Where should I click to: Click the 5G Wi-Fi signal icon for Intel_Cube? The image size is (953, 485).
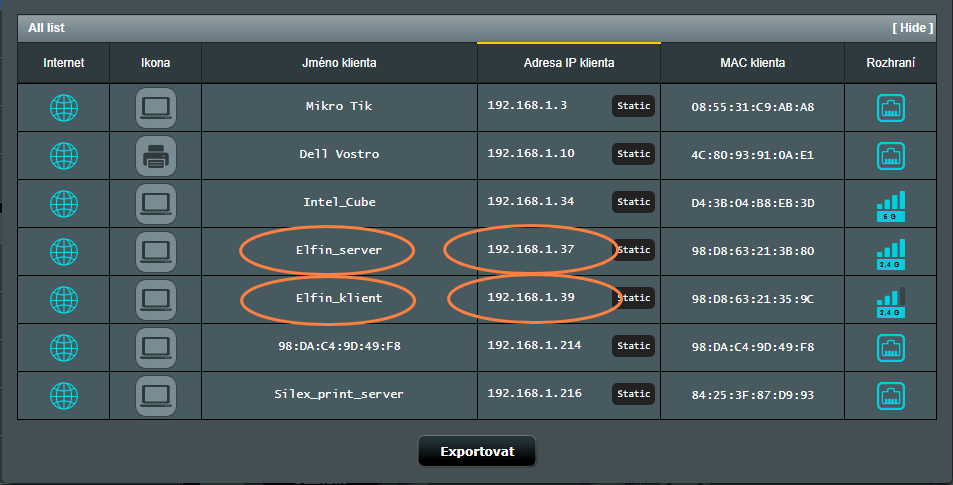click(890, 204)
